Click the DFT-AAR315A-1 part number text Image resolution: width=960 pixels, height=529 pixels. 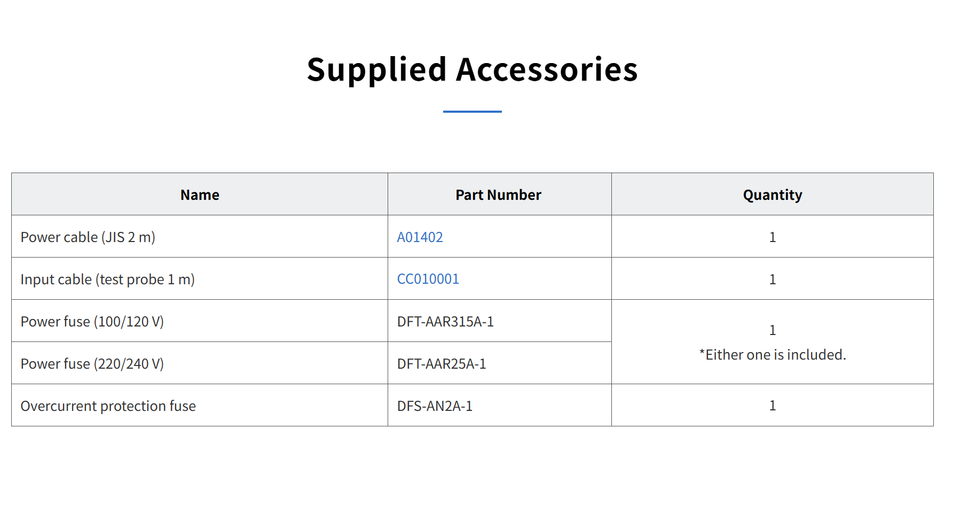tap(445, 321)
